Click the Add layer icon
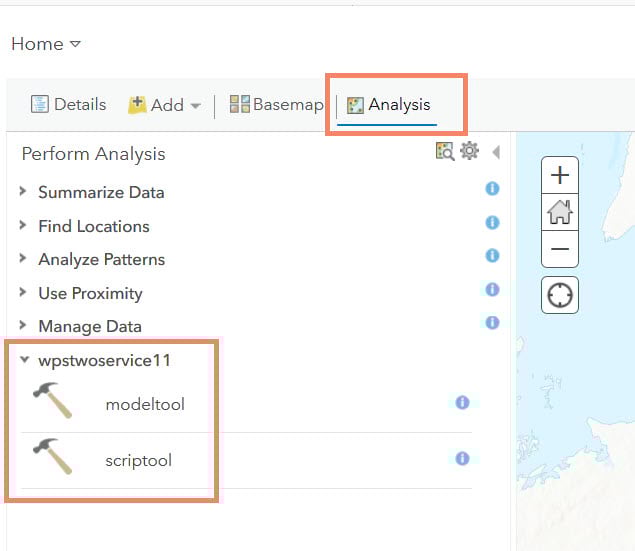The height and width of the screenshot is (551, 635). click(137, 105)
